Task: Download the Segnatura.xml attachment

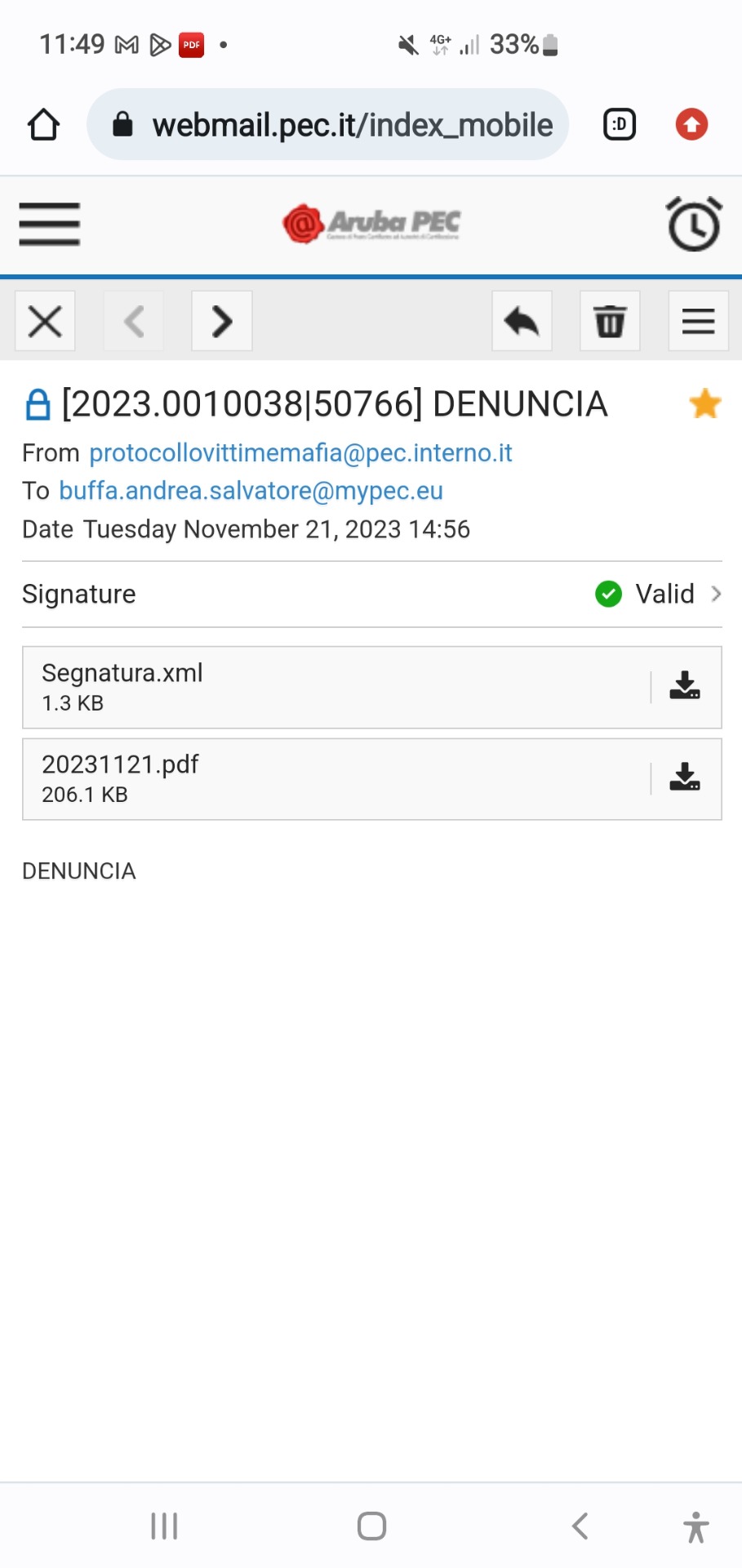Action: (684, 687)
